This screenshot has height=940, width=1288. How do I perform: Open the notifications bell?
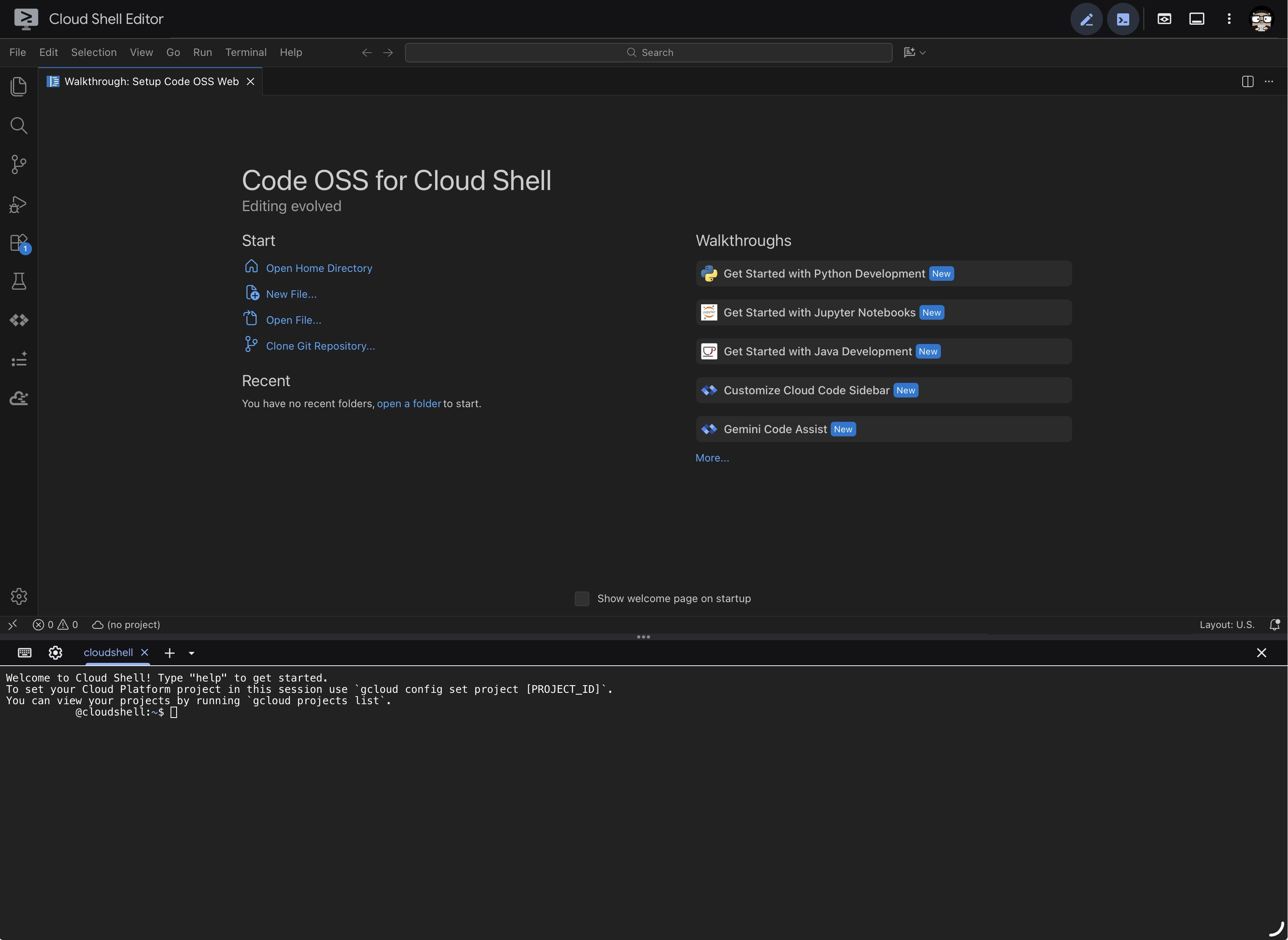pyautogui.click(x=1274, y=625)
